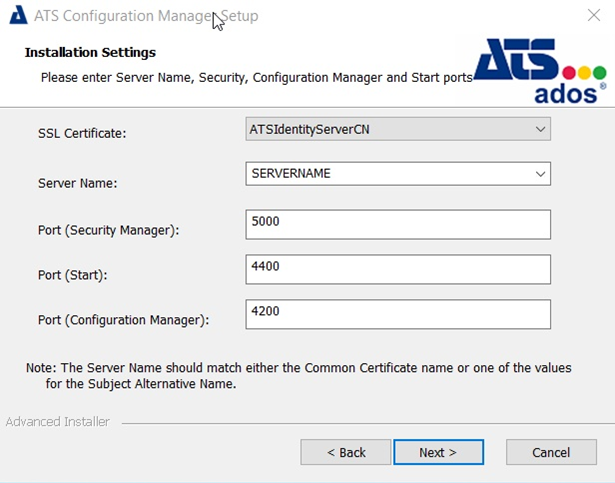This screenshot has height=483, width=615.
Task: Open the Server Name dropdown arrow
Action: [540, 174]
